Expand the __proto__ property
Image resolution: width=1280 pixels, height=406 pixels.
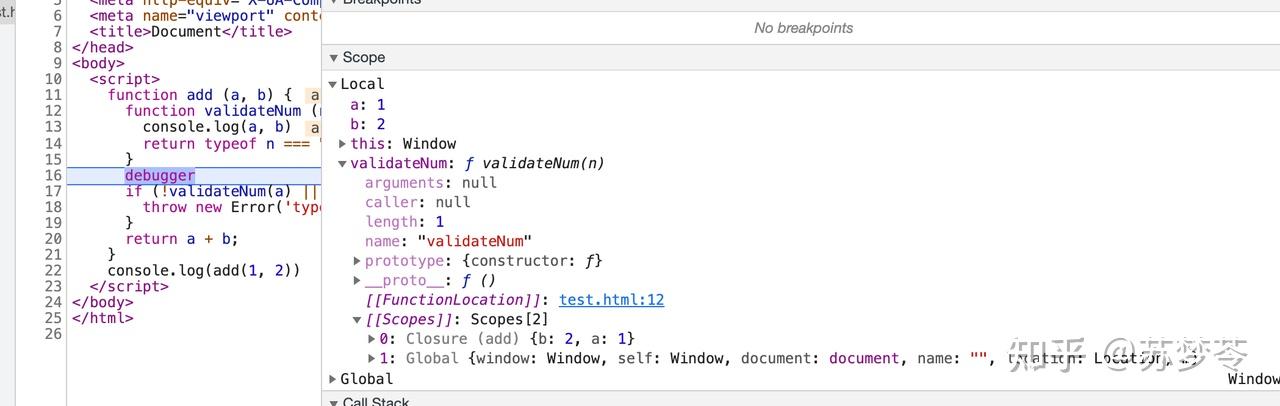[357, 281]
